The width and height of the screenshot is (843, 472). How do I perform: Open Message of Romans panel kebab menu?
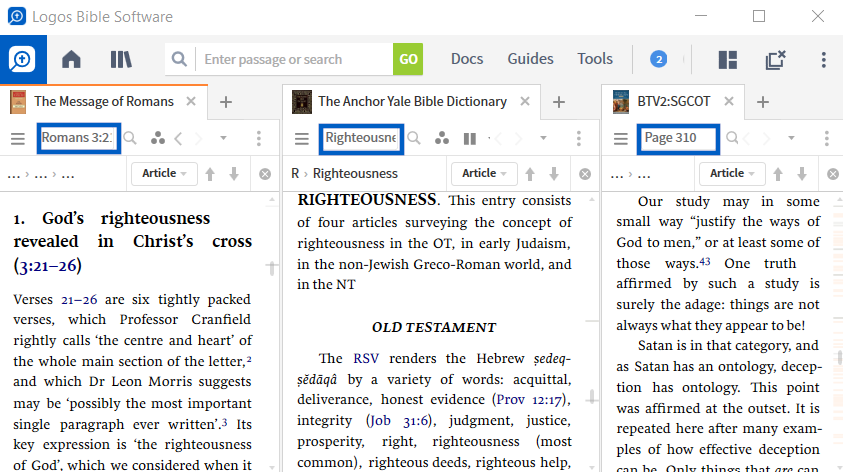click(259, 139)
